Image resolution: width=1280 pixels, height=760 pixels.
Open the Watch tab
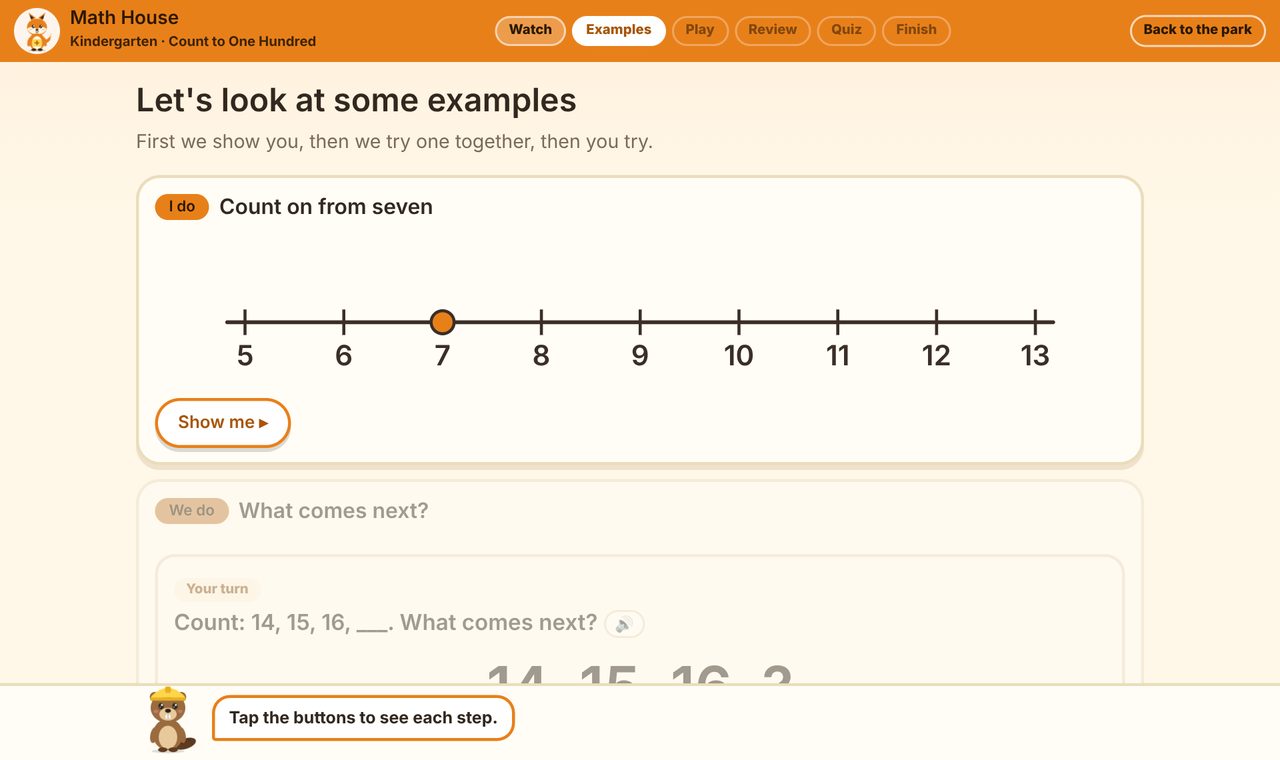coord(530,30)
